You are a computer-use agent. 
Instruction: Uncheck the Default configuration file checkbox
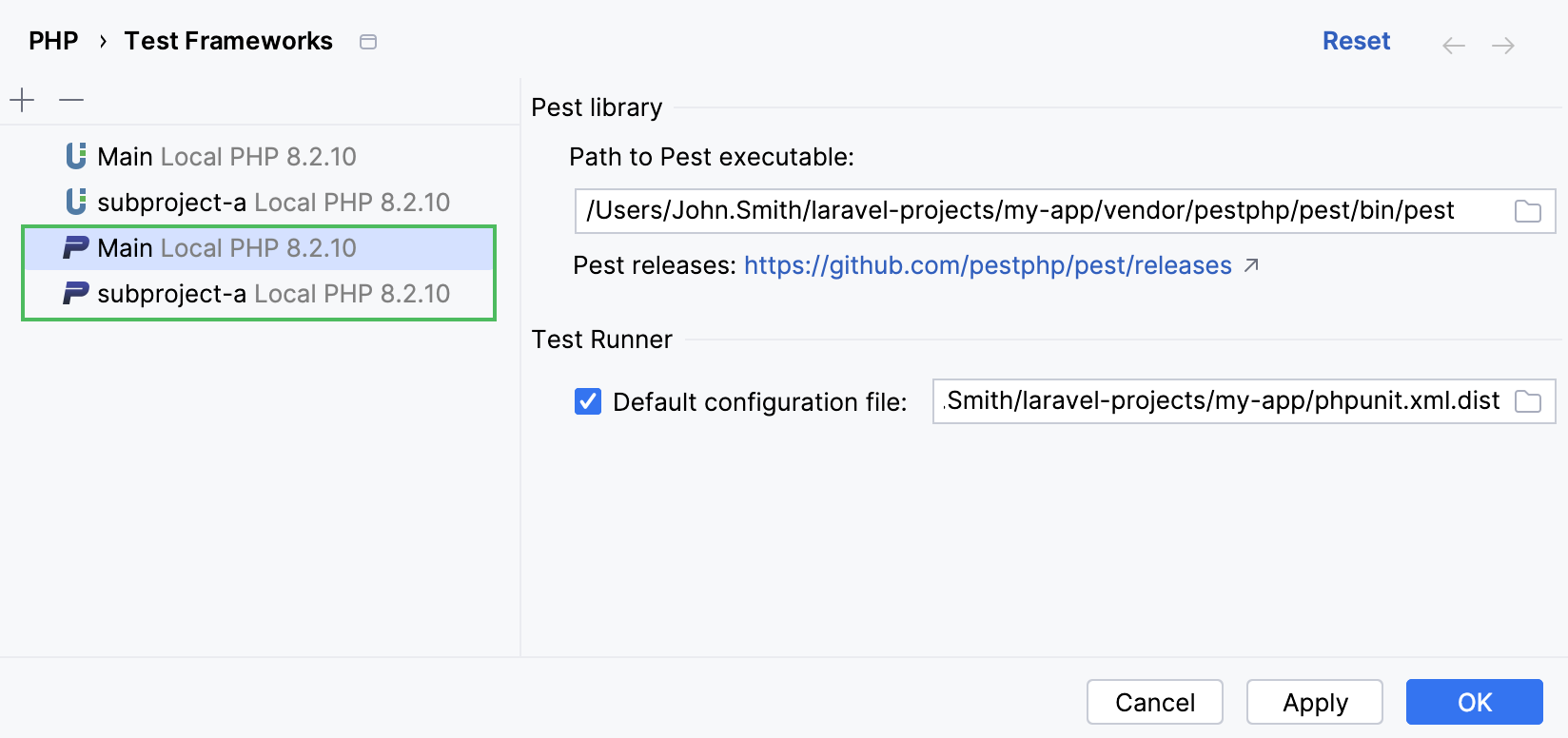pos(587,401)
